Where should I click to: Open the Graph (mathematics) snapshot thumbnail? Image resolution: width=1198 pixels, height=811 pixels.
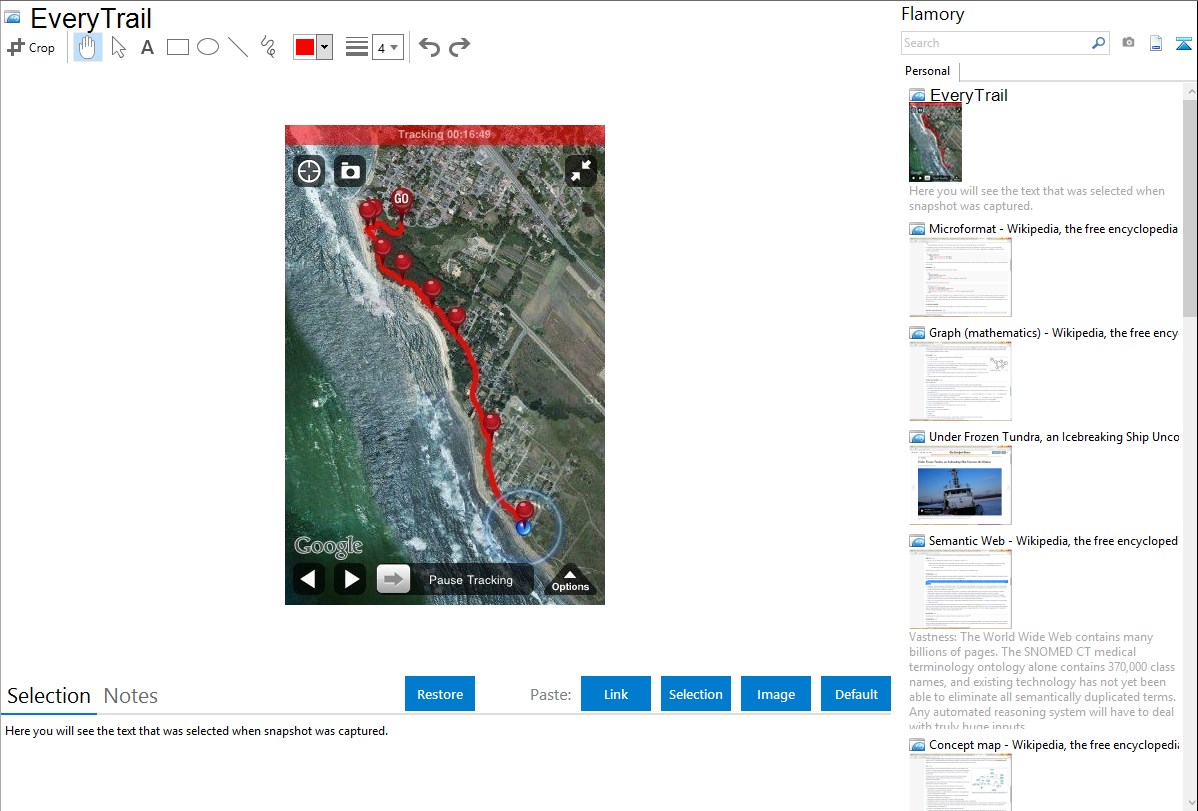(x=960, y=381)
